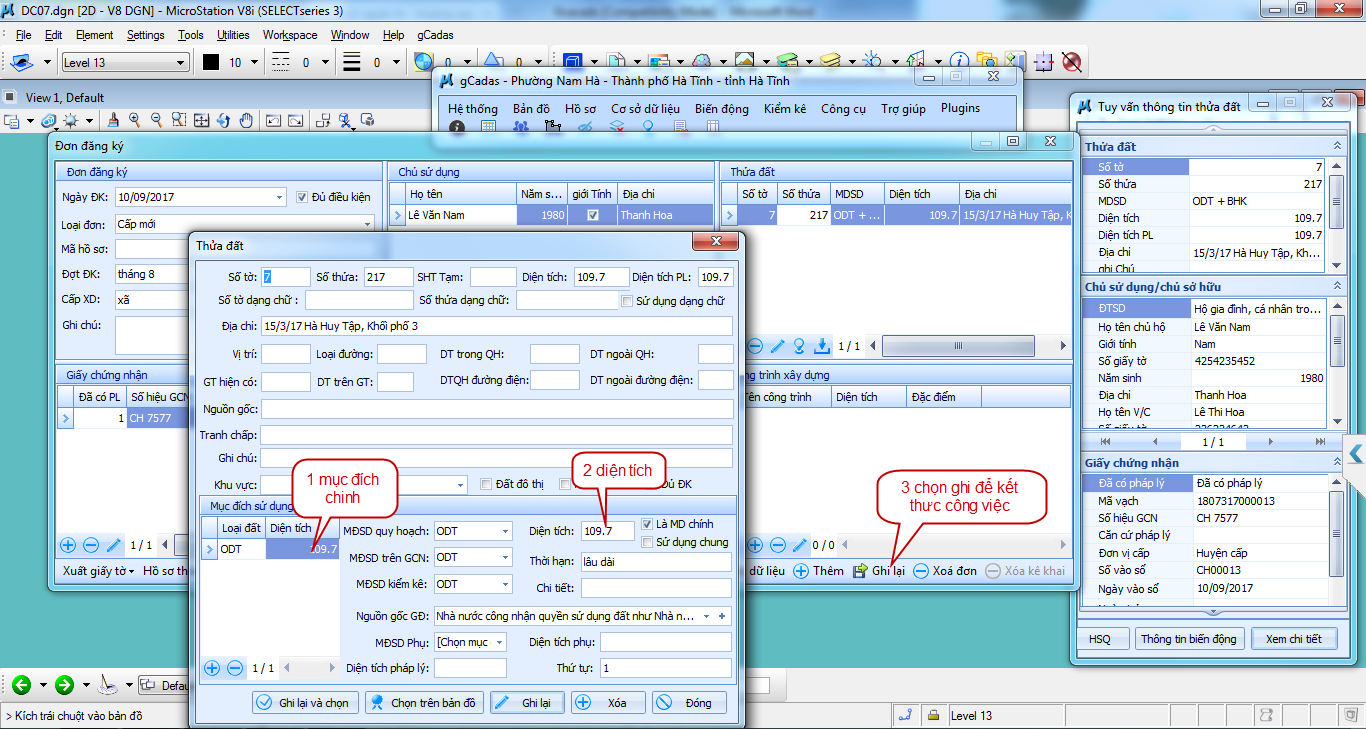
Task: Enable the Sử dụng chung checkbox
Action: tap(647, 542)
